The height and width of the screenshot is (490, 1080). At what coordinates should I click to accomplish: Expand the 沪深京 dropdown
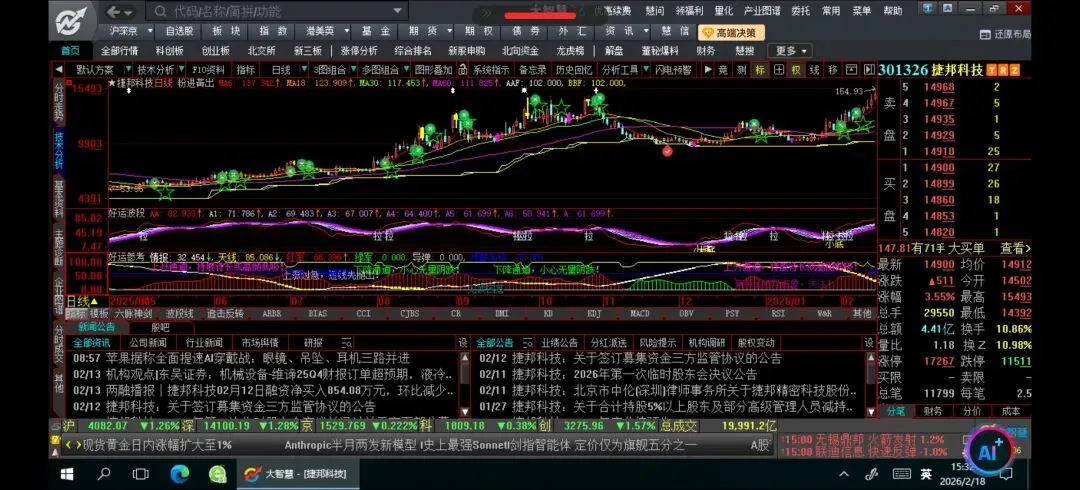(x=150, y=31)
